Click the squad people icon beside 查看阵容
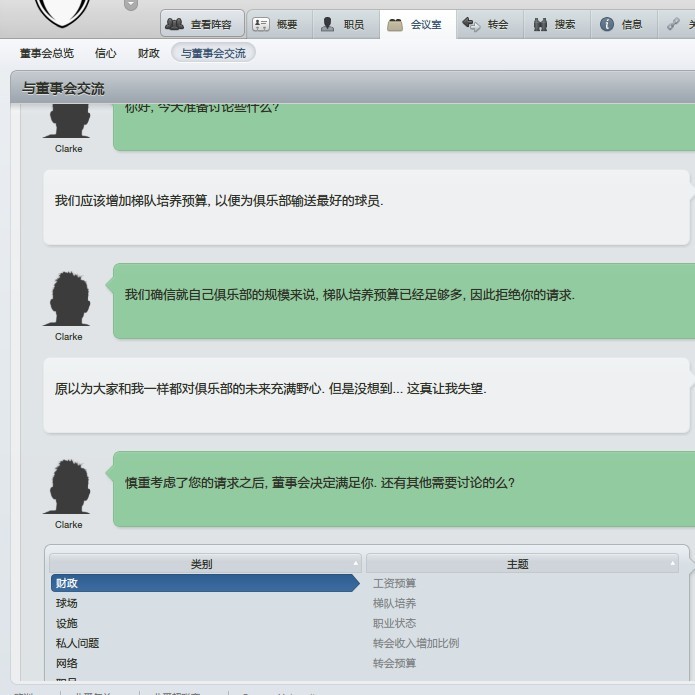The height and width of the screenshot is (695, 695). pyautogui.click(x=174, y=24)
